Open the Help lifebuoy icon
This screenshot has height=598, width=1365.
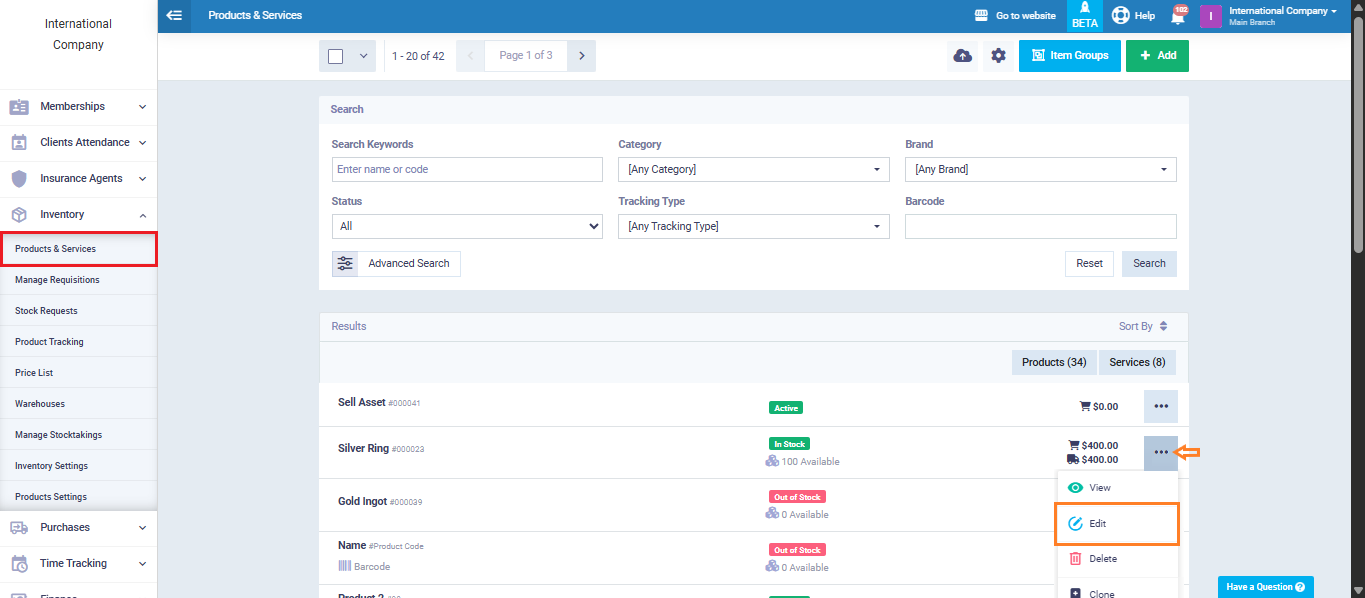pyautogui.click(x=1121, y=16)
